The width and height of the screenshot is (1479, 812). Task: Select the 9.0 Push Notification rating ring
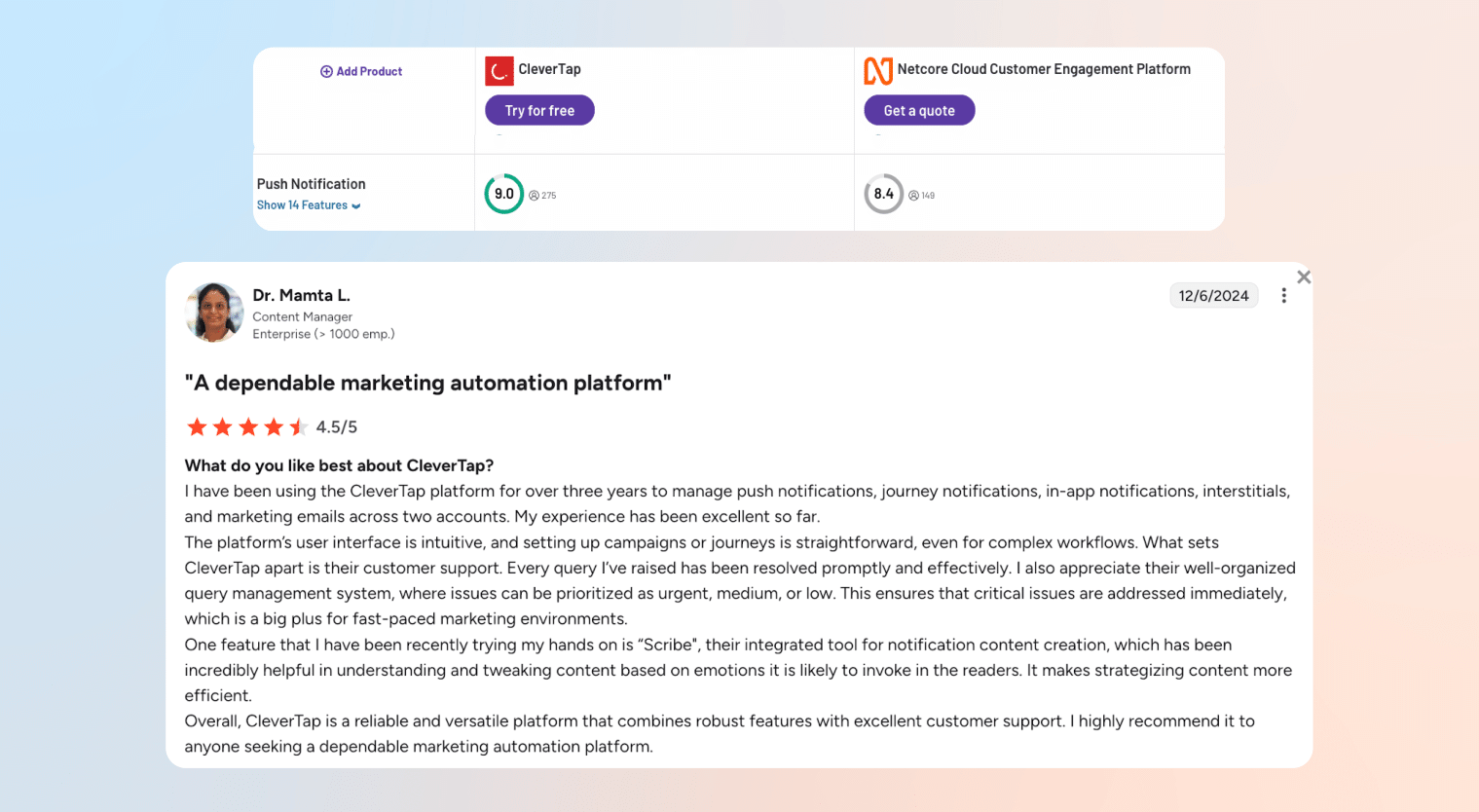click(x=504, y=194)
